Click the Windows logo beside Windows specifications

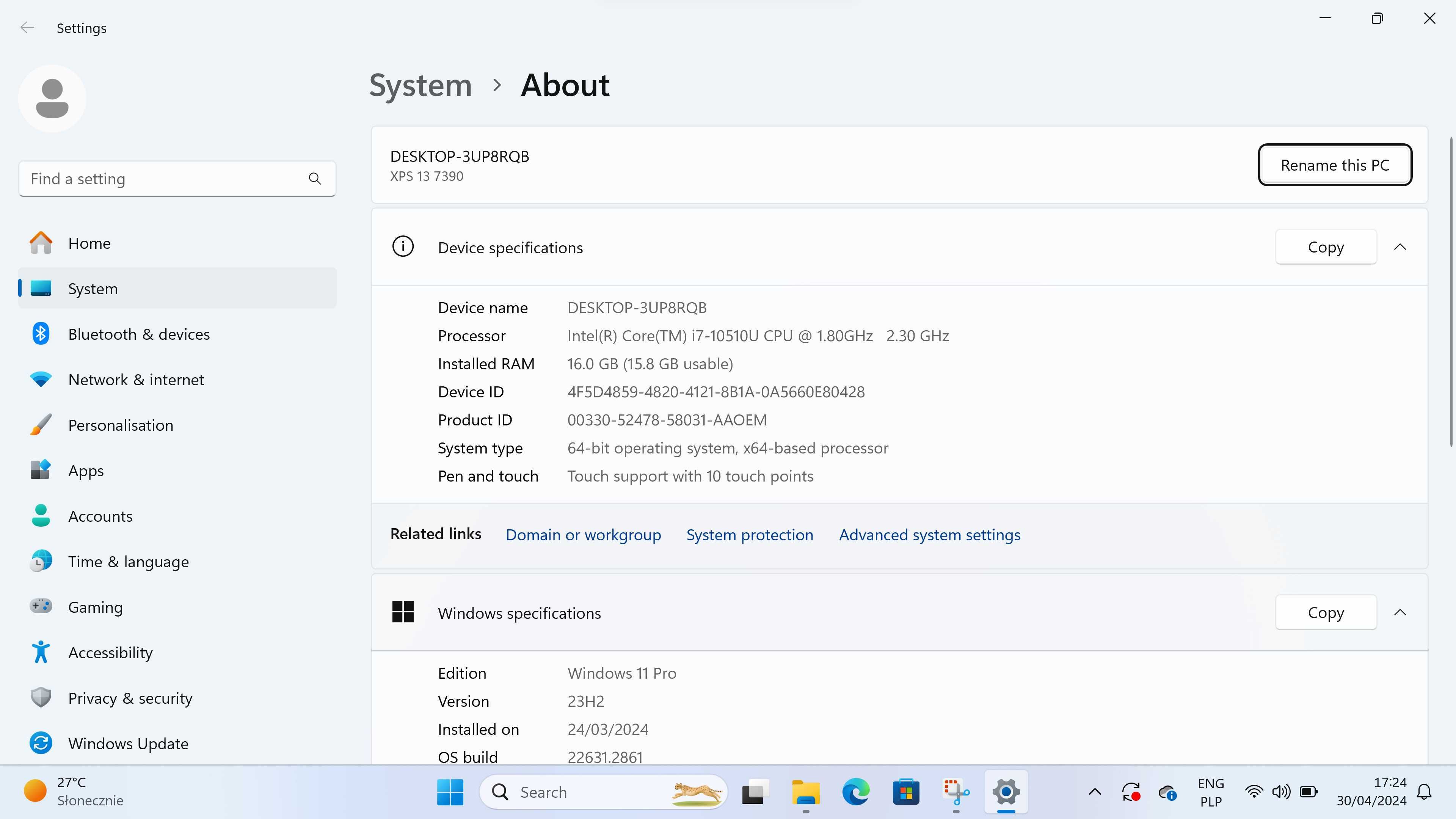403,612
